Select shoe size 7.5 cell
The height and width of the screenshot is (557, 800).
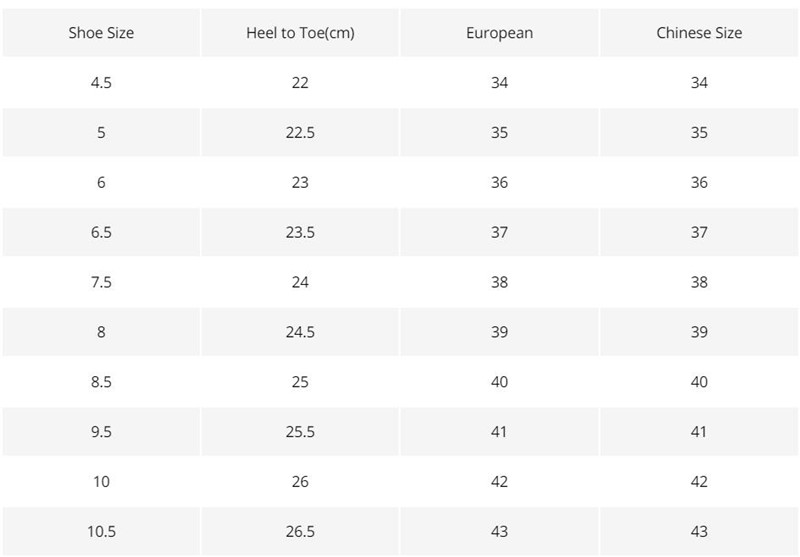101,282
